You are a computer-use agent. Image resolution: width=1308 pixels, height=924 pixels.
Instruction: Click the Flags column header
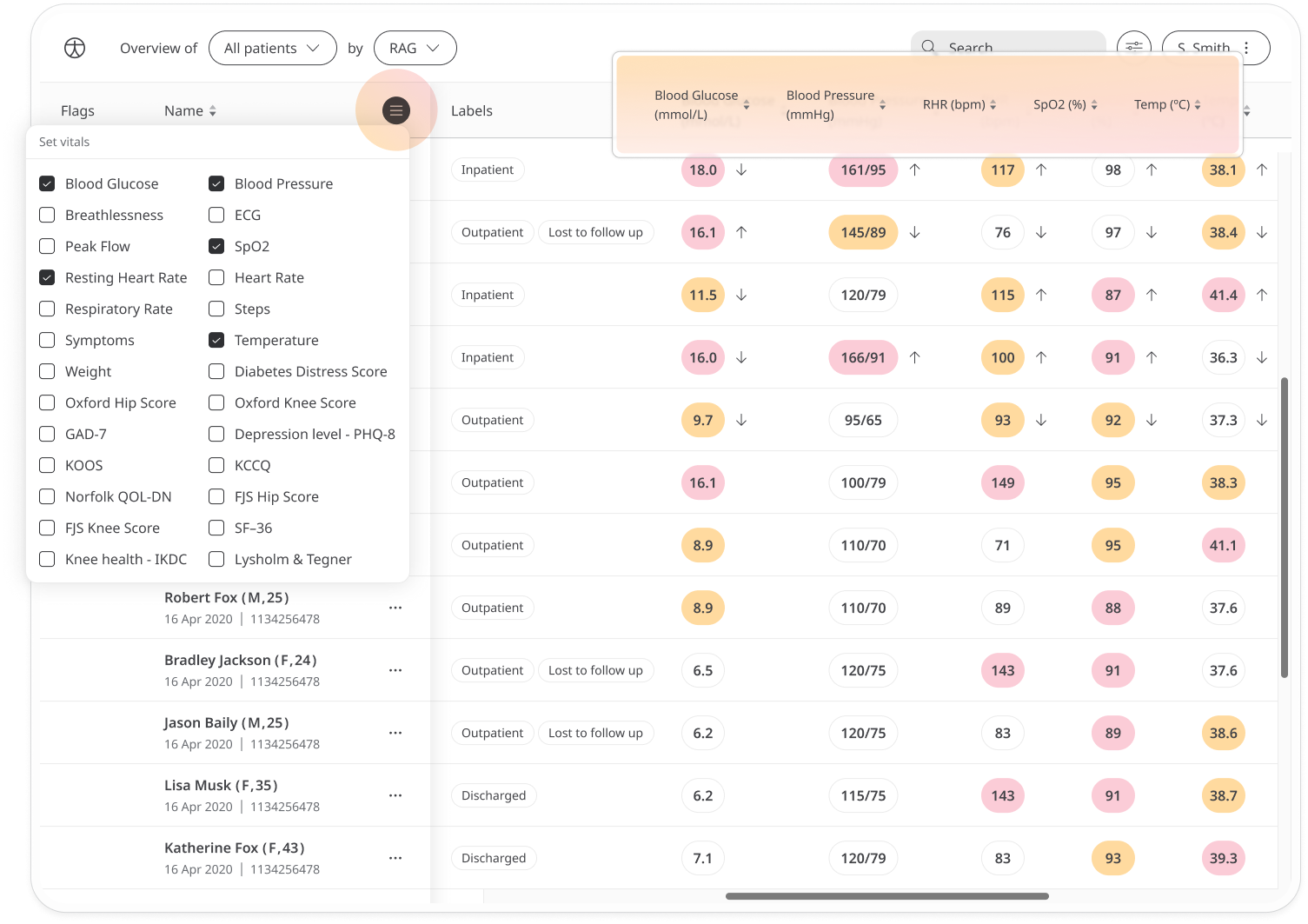point(77,110)
